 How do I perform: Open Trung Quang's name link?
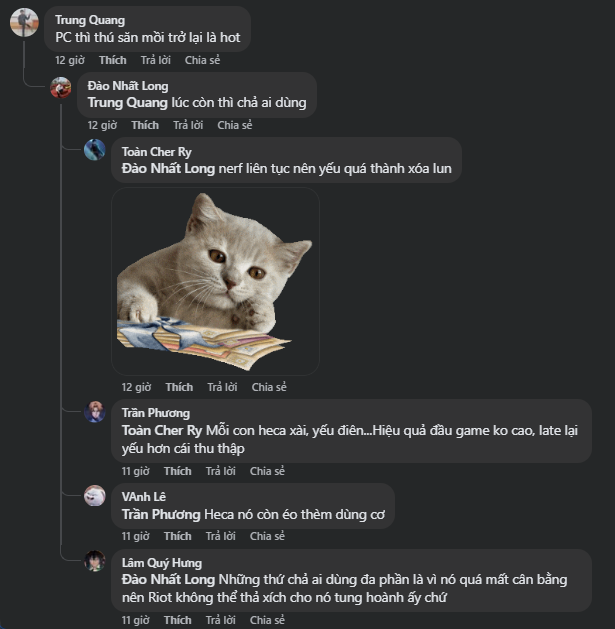pos(91,19)
